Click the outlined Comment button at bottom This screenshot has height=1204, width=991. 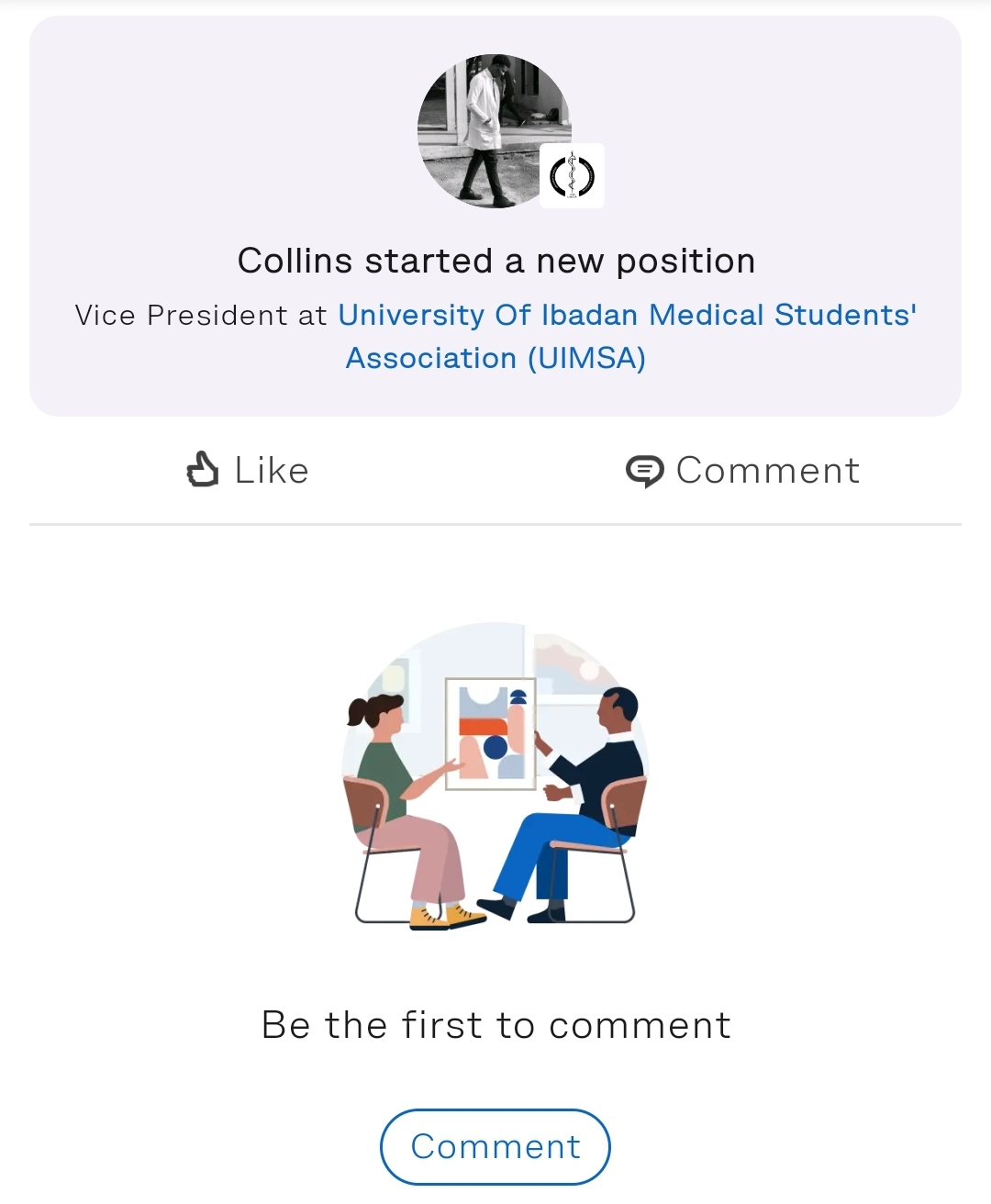click(495, 1146)
